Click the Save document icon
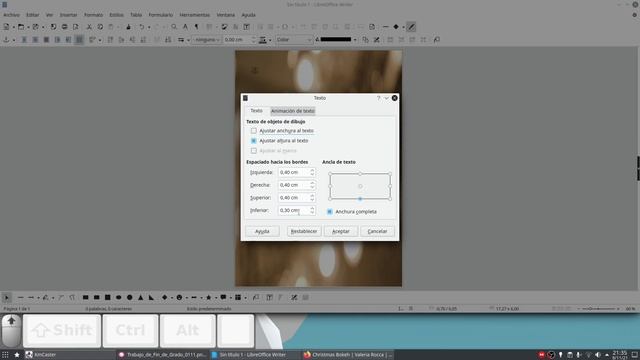This screenshot has width=640, height=360. point(36,27)
